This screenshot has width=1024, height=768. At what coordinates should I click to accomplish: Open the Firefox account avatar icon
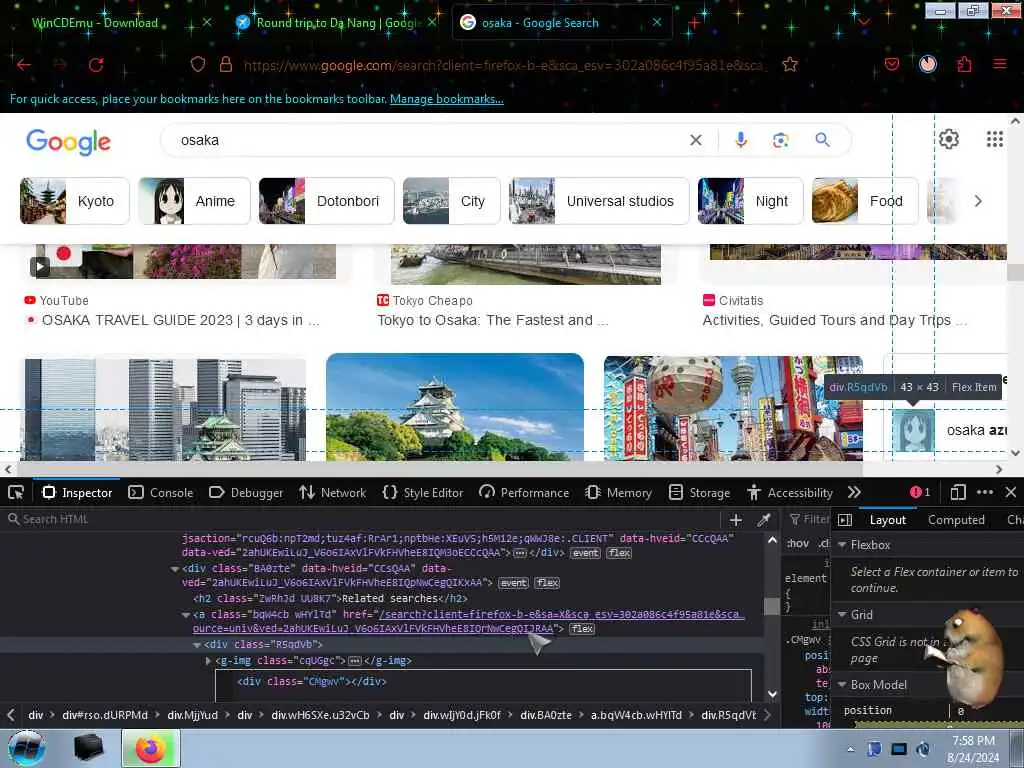pyautogui.click(x=927, y=64)
